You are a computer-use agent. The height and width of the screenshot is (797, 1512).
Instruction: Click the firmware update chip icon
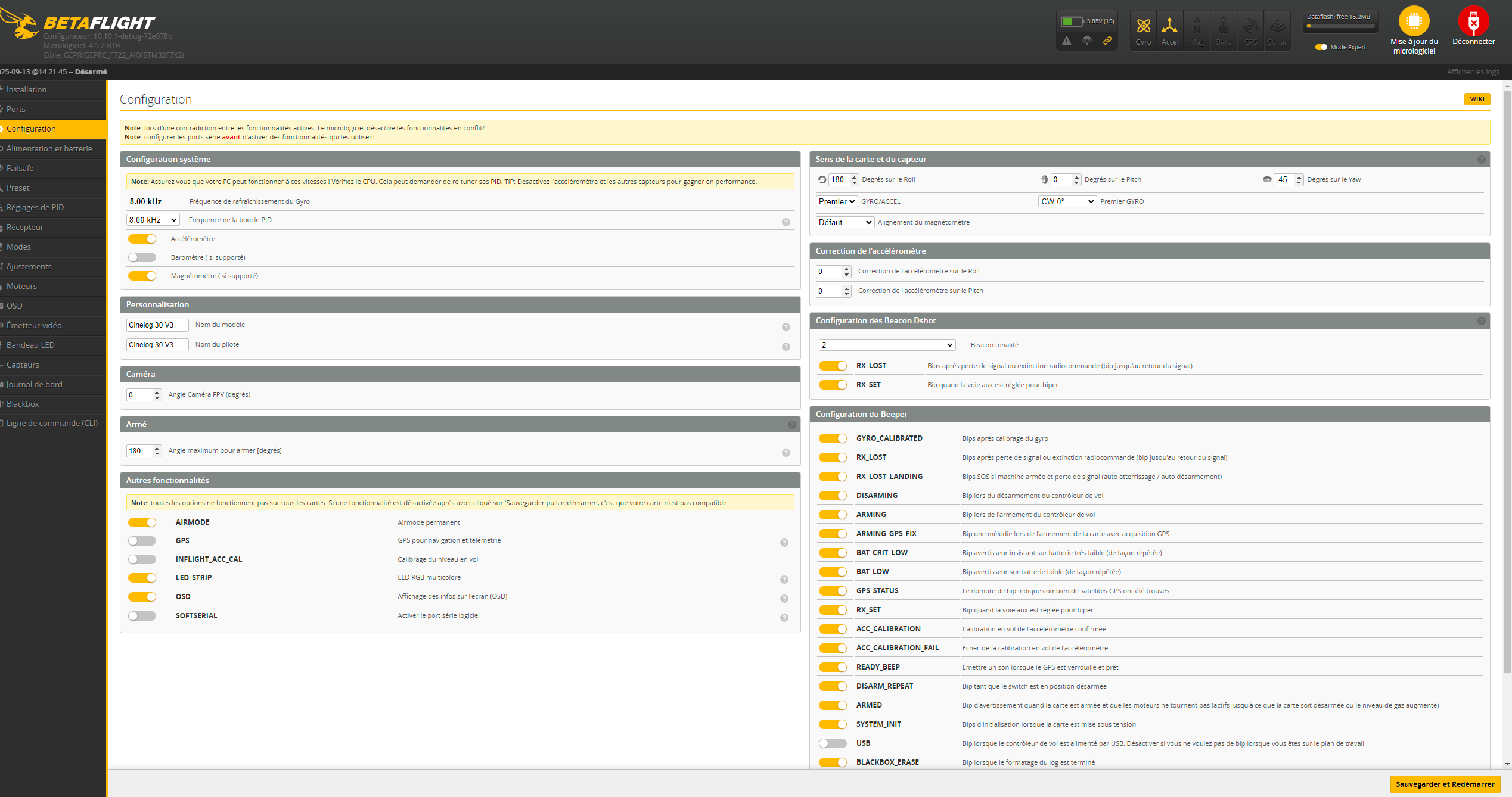coord(1414,21)
